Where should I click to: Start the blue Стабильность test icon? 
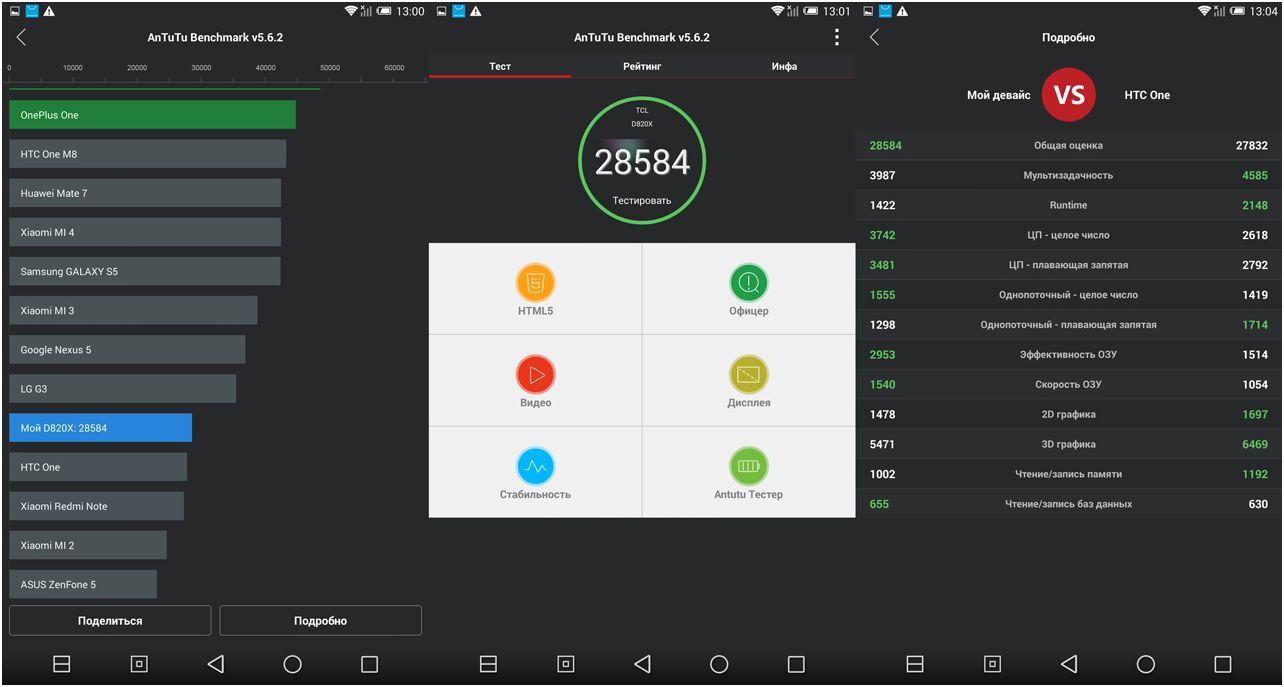535,466
